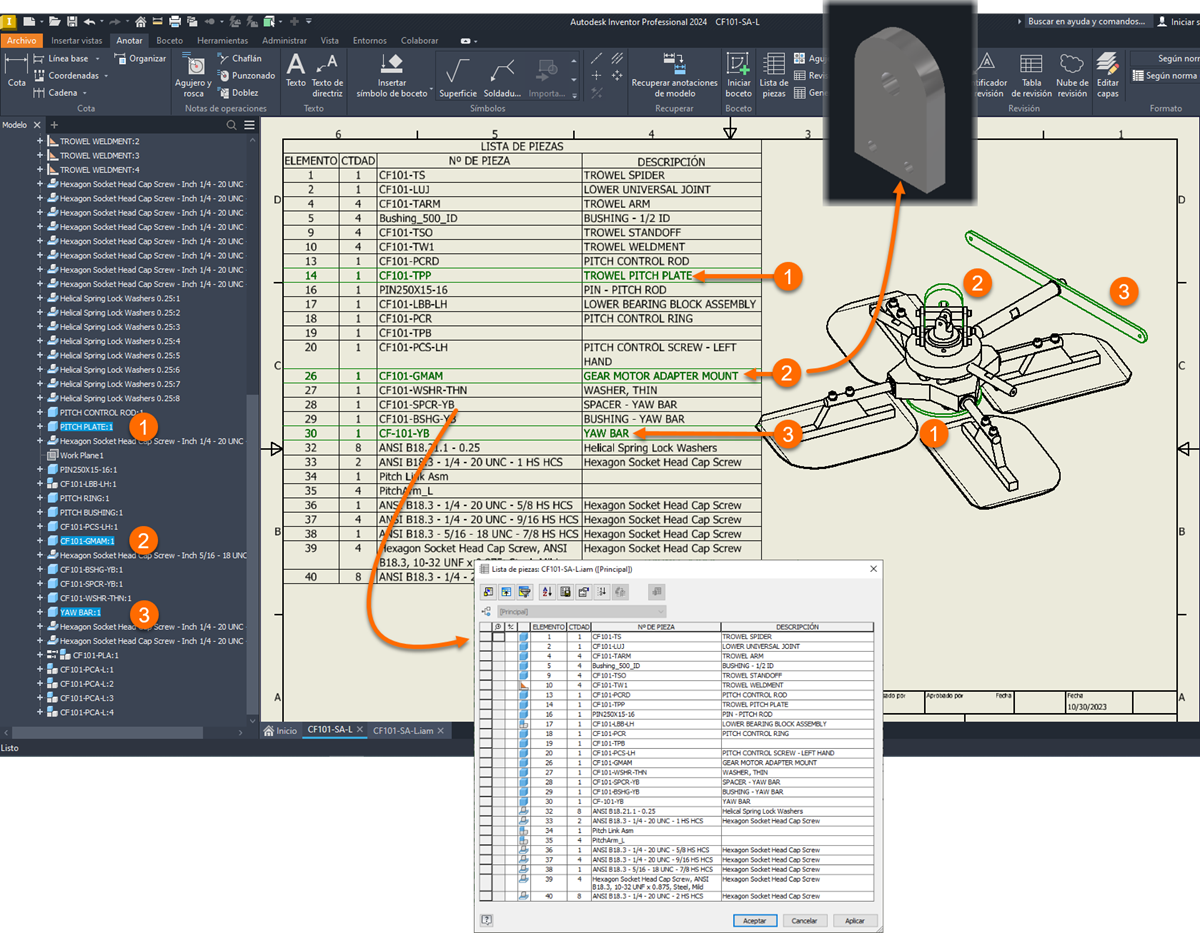Open the Agujero y rosca annotation tool
1200x934 pixels.
193,75
